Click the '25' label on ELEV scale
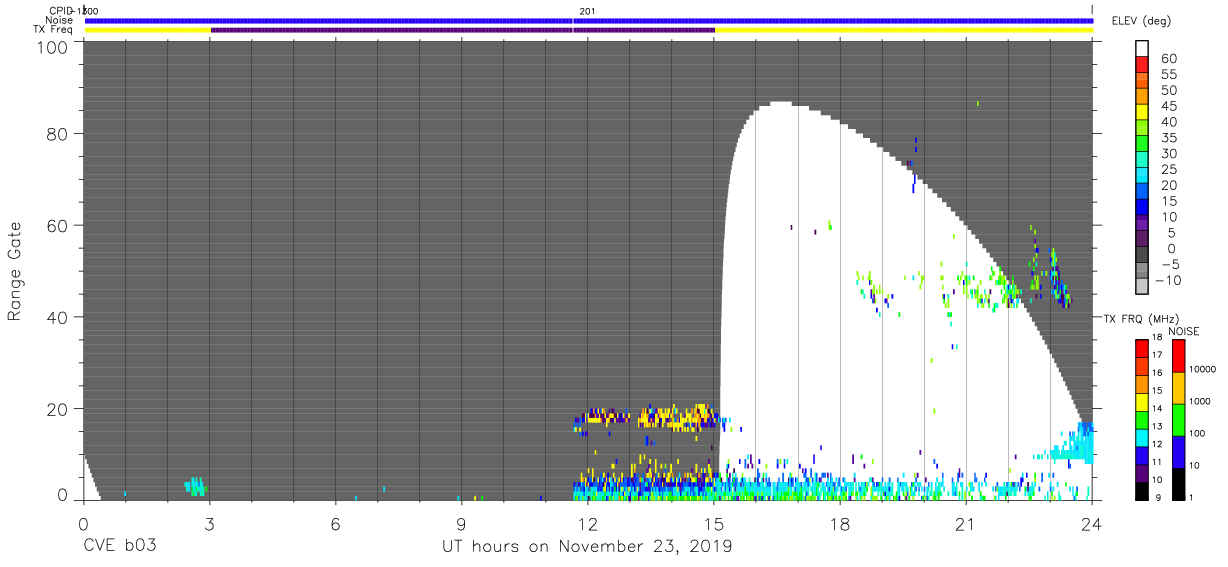The width and height of the screenshot is (1228, 567). click(1168, 170)
